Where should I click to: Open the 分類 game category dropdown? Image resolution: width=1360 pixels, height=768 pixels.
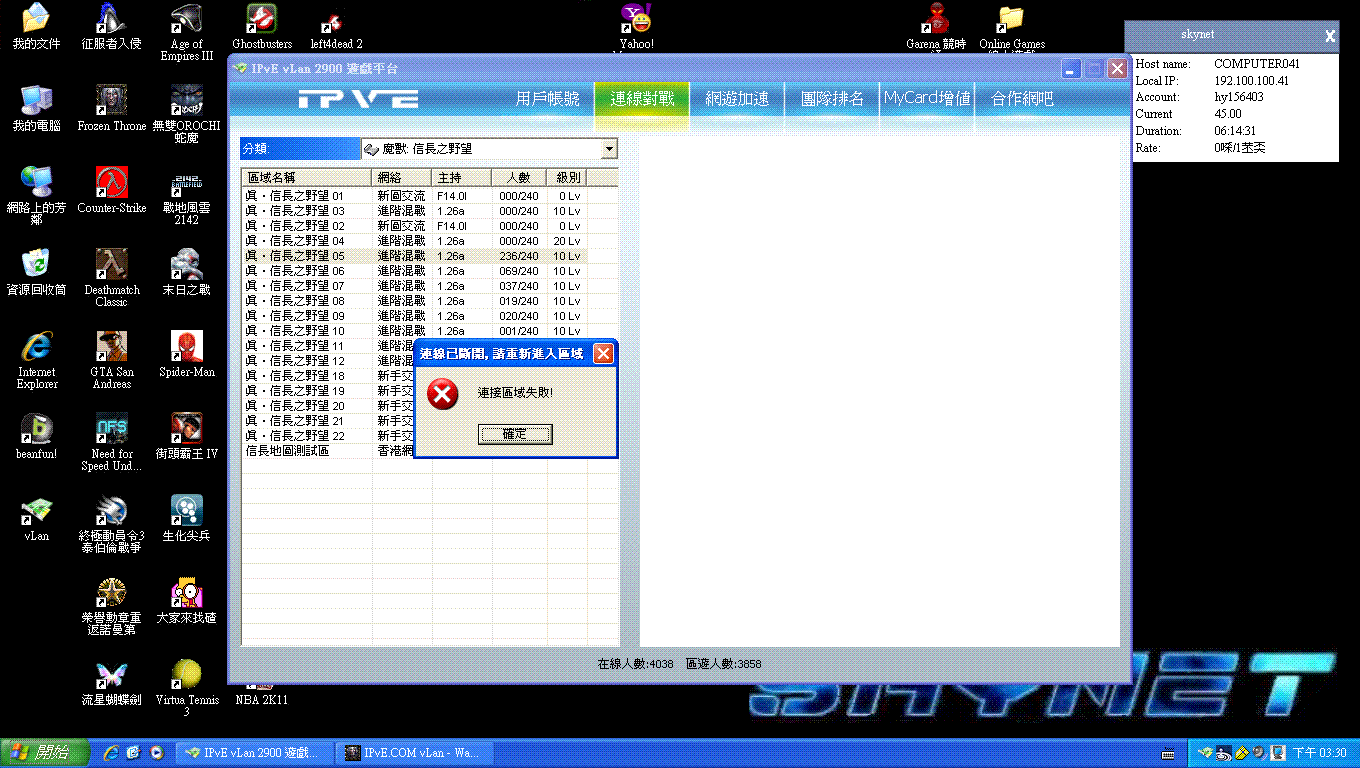(608, 149)
